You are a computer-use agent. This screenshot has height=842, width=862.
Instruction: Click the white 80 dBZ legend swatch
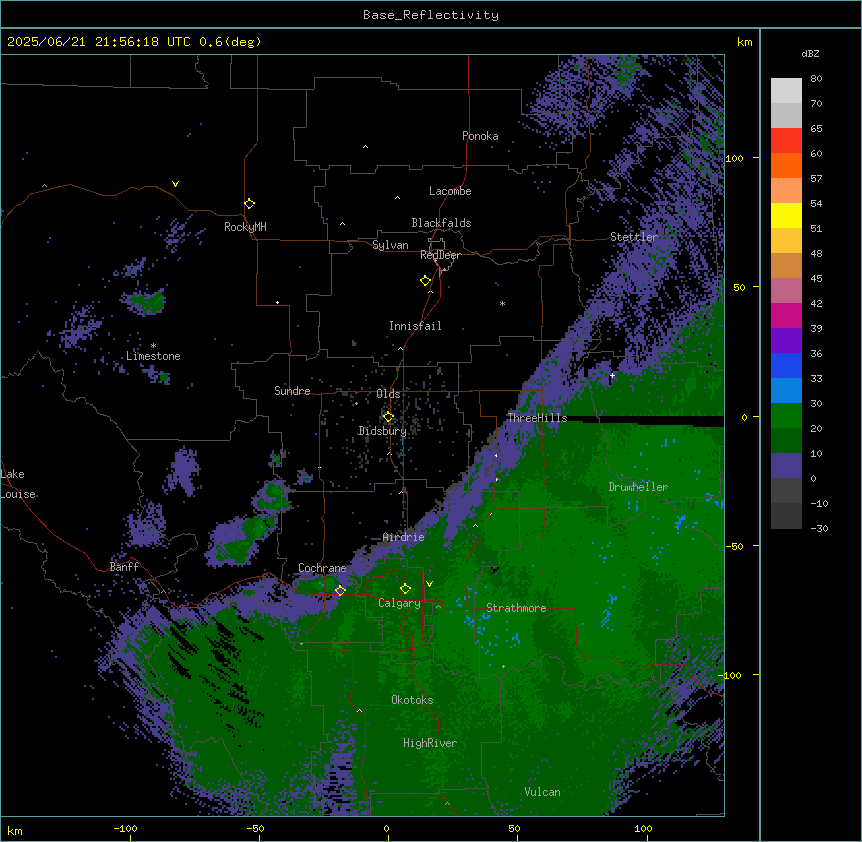786,91
